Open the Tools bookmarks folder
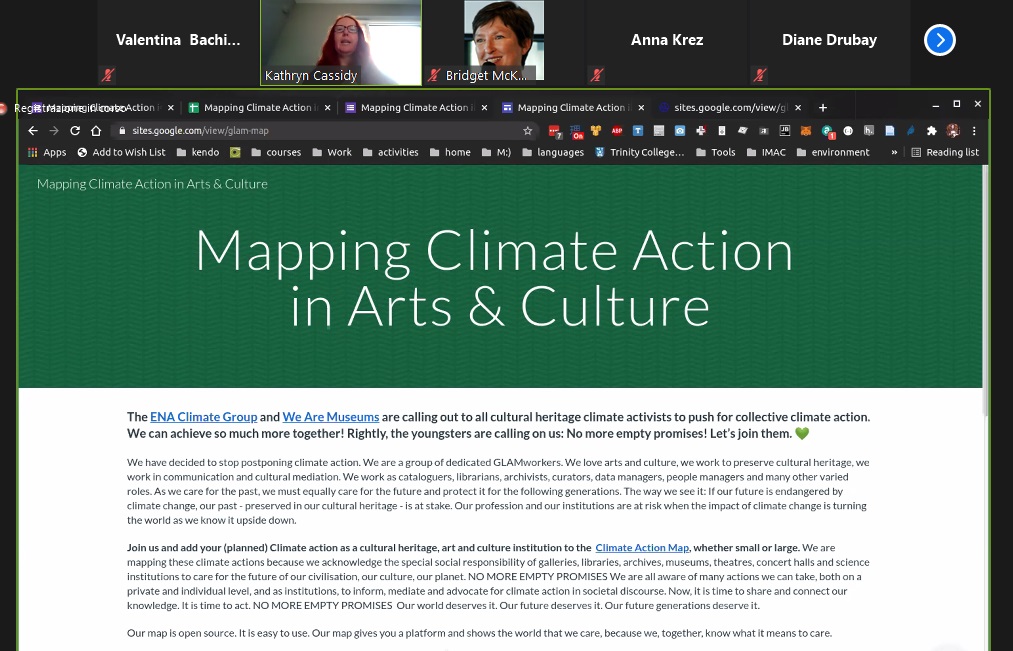Image resolution: width=1013 pixels, height=651 pixels. tap(715, 152)
